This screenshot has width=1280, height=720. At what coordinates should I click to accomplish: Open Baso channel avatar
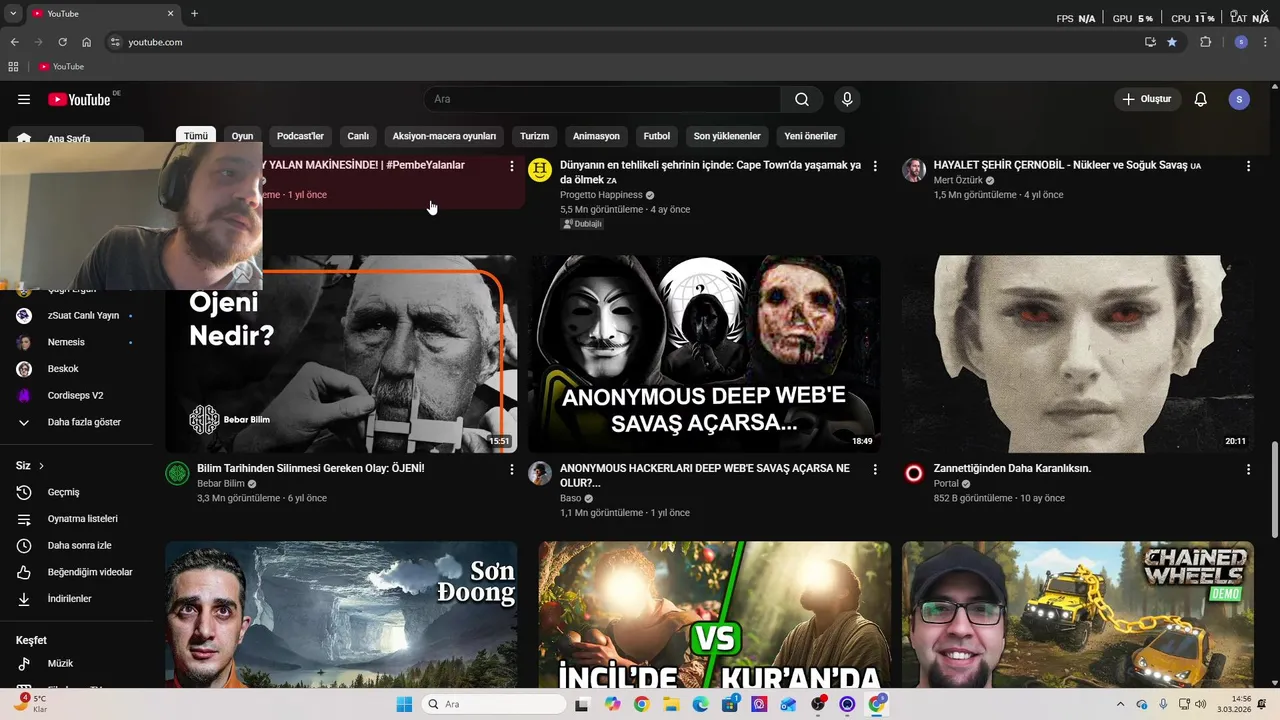point(540,473)
